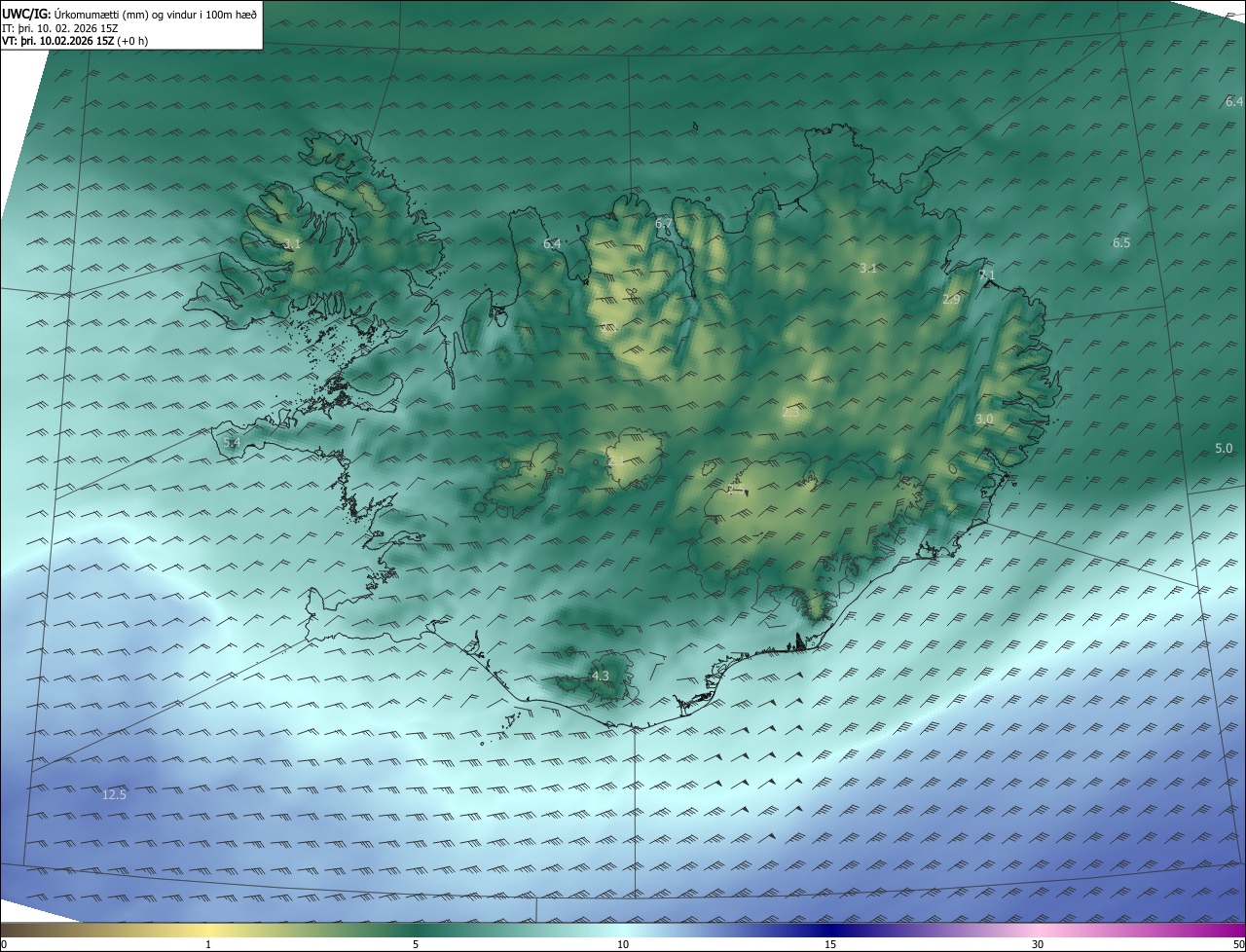1246x952 pixels.
Task: Click the 7.1 value on the northeast coast
Action: [x=987, y=275]
